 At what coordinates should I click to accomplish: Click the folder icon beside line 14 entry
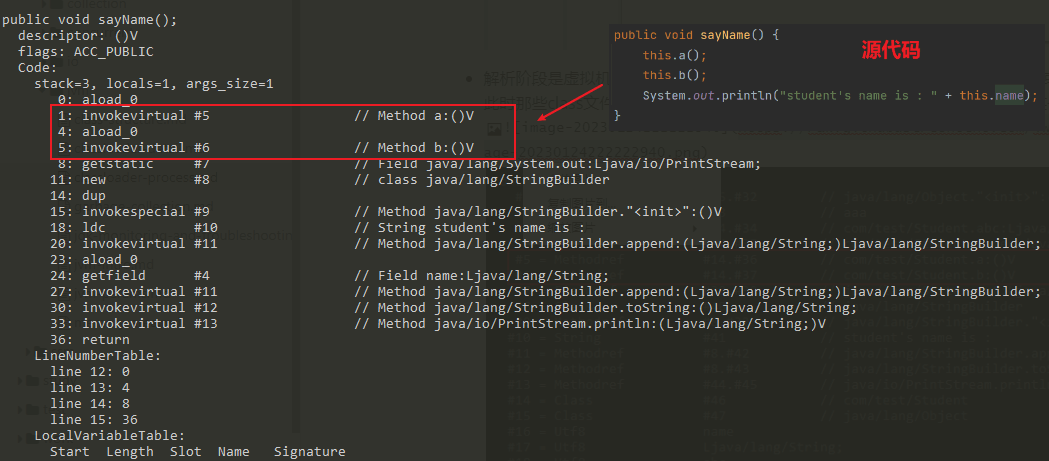coord(31,408)
